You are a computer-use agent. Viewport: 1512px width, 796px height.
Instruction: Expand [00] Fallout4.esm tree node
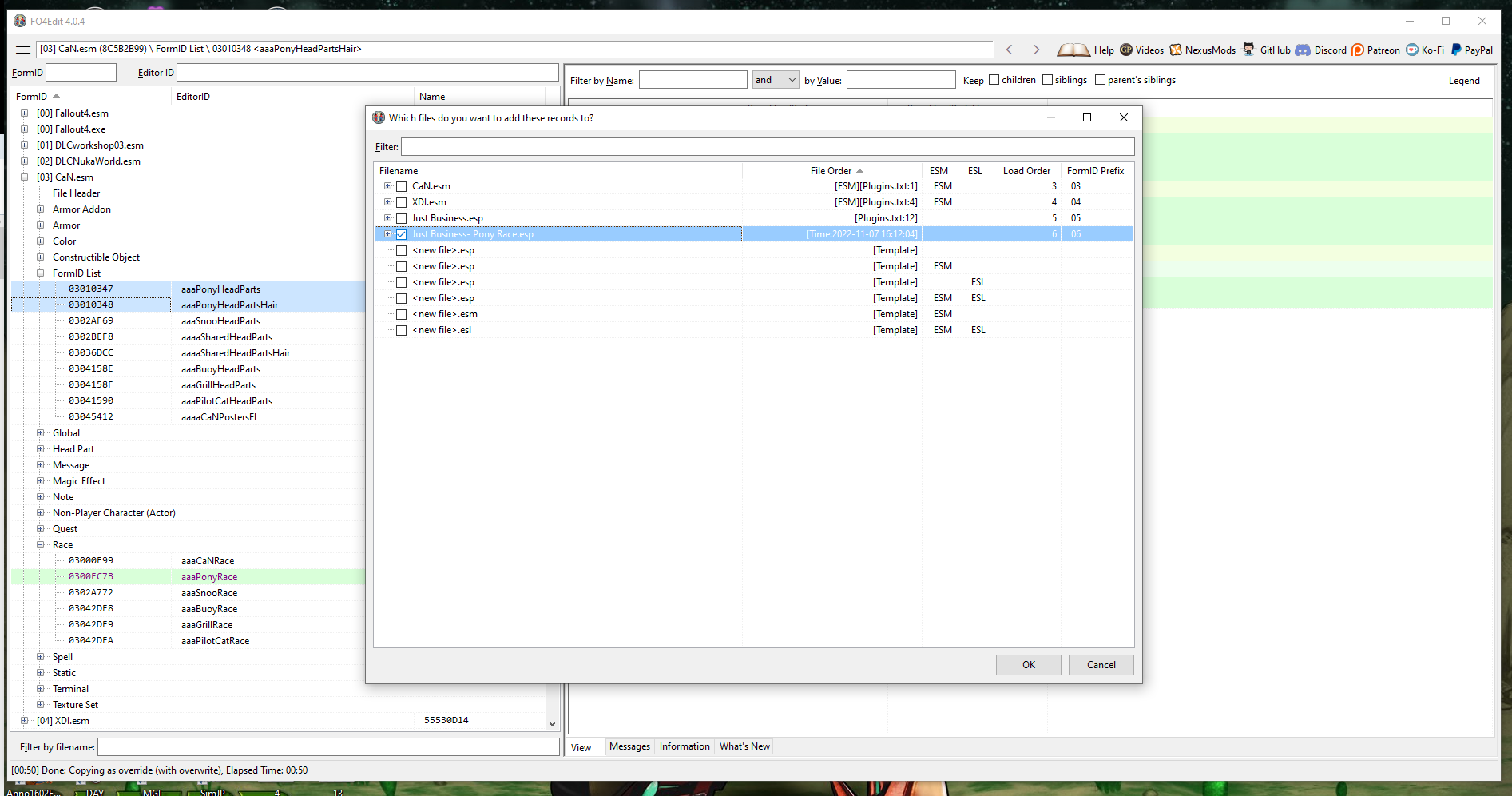tap(24, 113)
